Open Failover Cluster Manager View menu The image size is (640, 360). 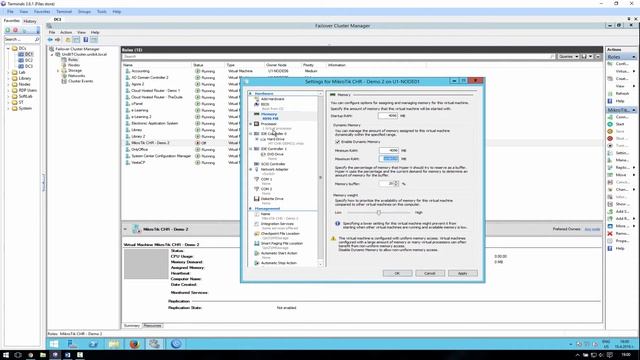coord(81,32)
